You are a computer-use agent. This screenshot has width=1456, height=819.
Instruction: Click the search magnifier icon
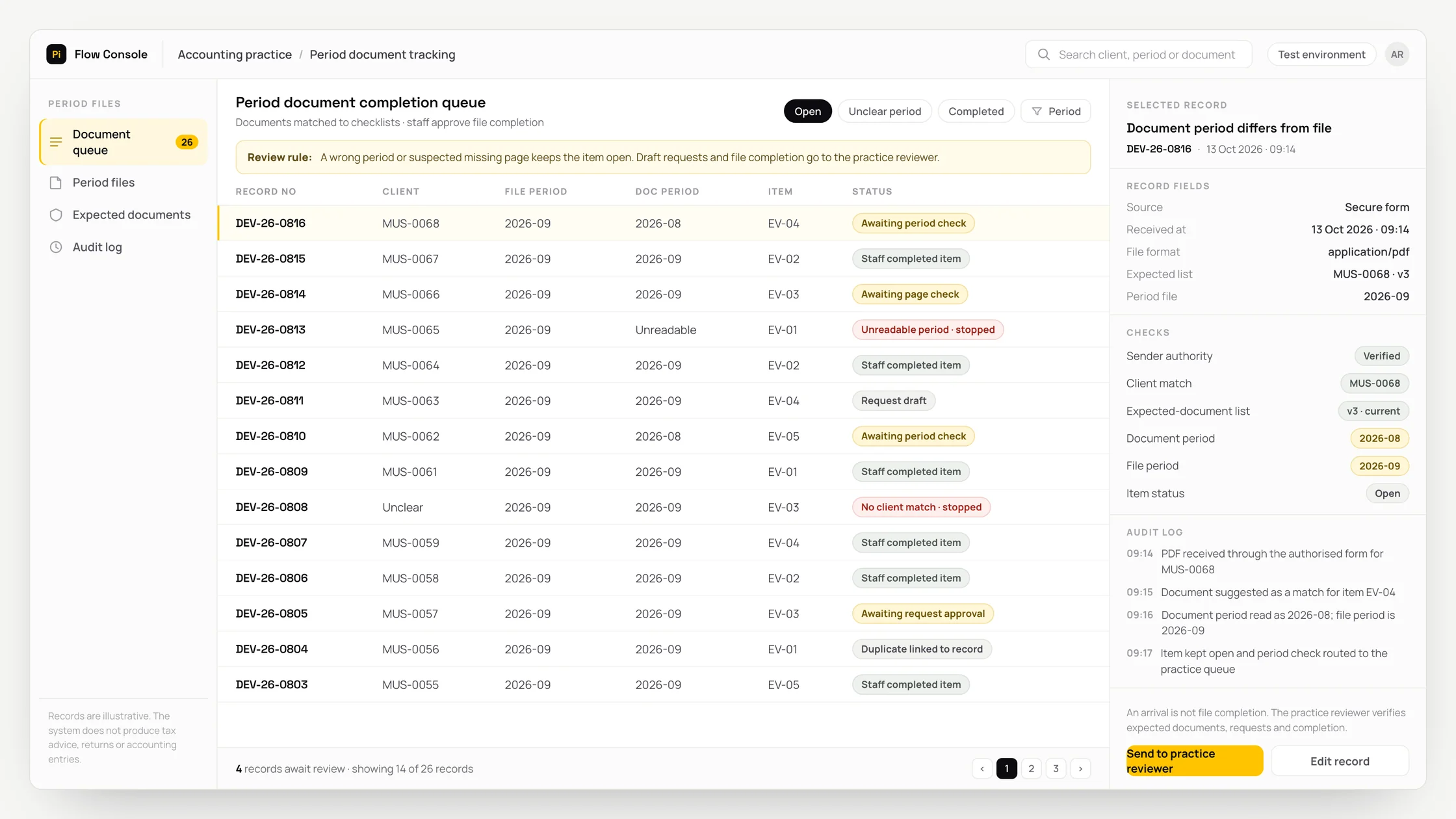pos(1044,55)
